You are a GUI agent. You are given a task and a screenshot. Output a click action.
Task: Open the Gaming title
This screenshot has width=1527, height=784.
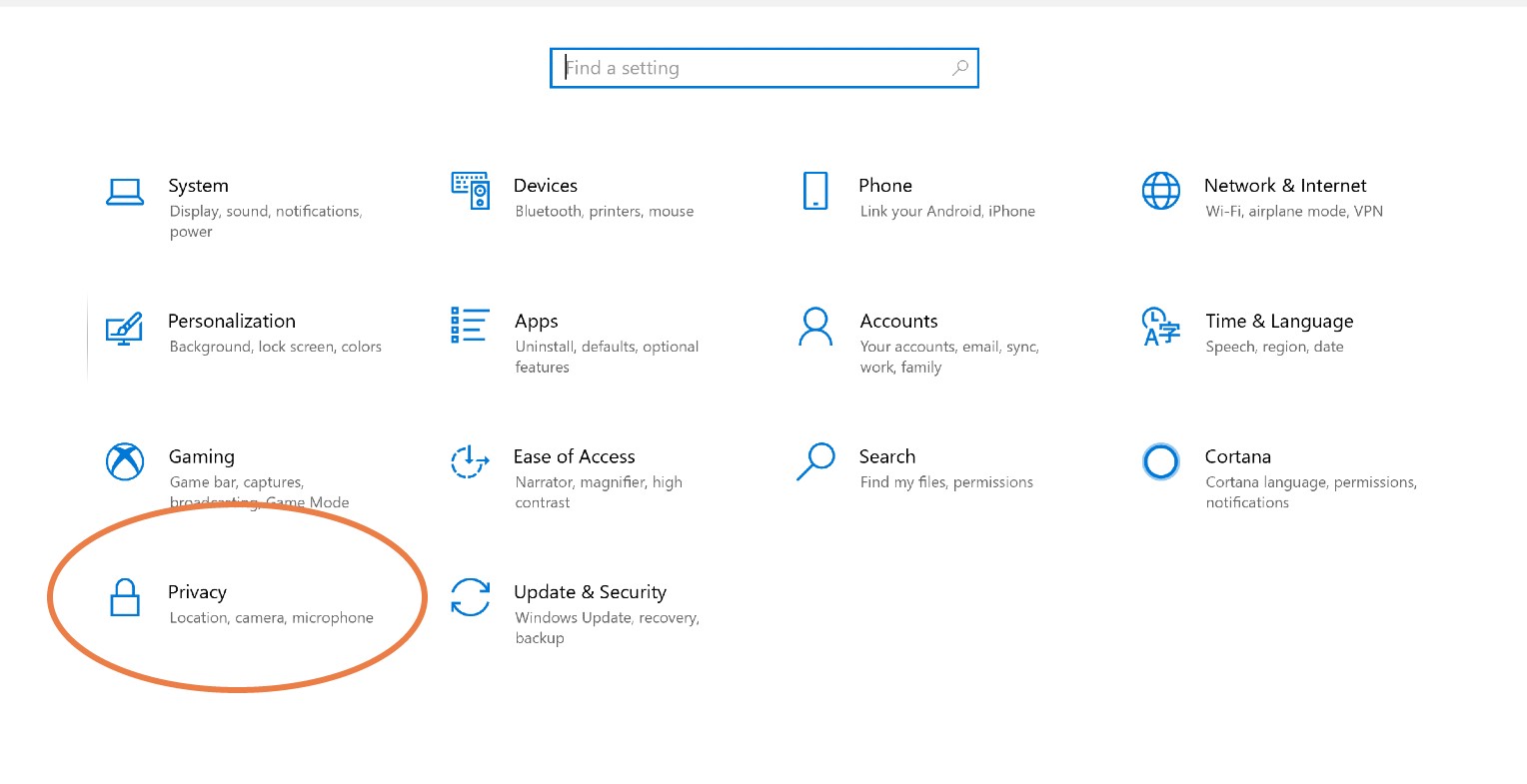(202, 456)
